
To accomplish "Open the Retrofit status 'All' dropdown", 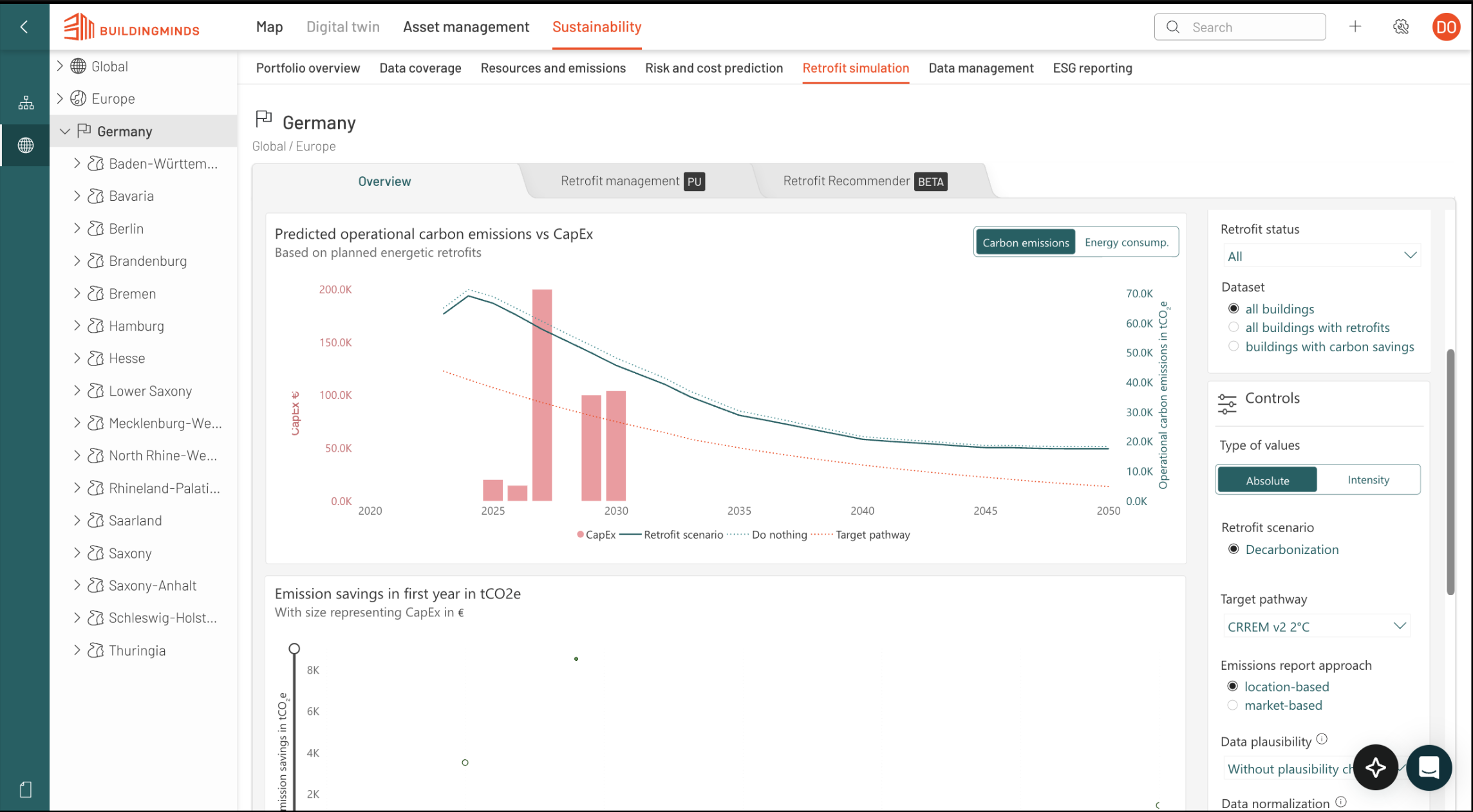I will point(1322,256).
